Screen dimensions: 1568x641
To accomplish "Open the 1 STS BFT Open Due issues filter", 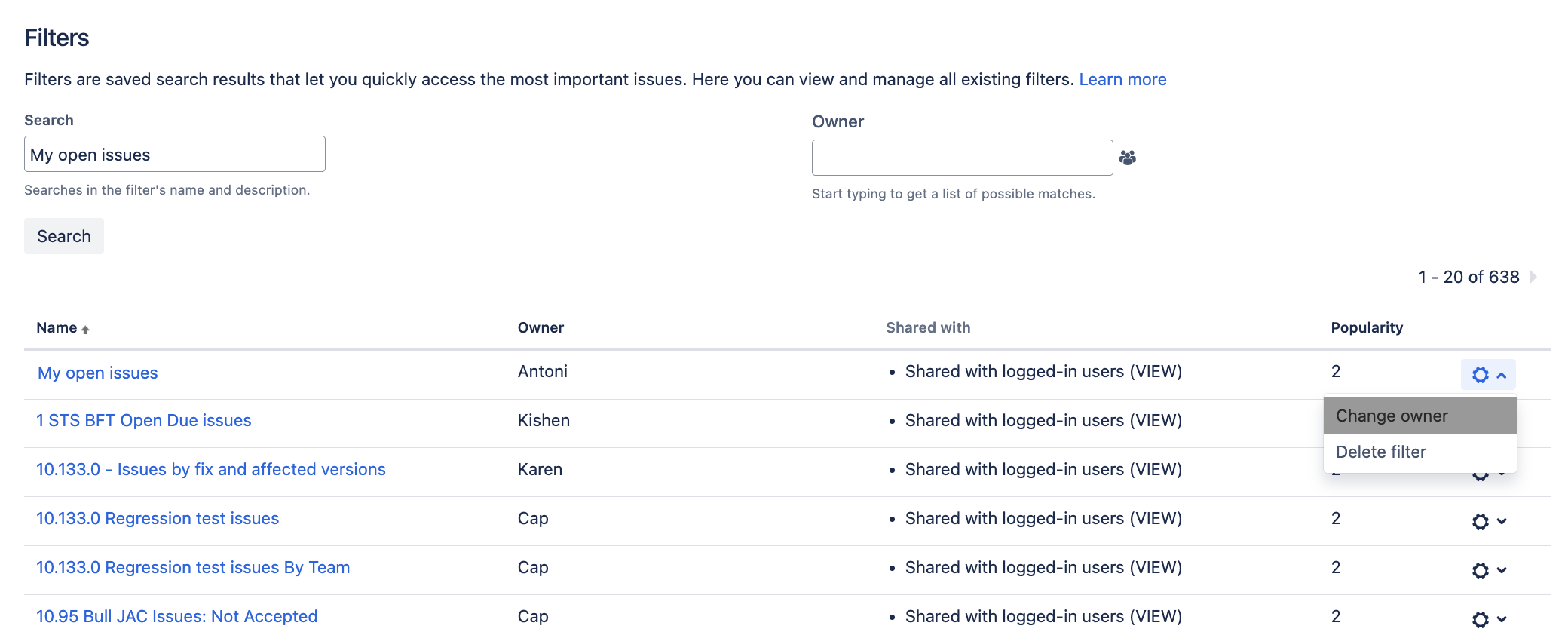I will click(x=144, y=420).
